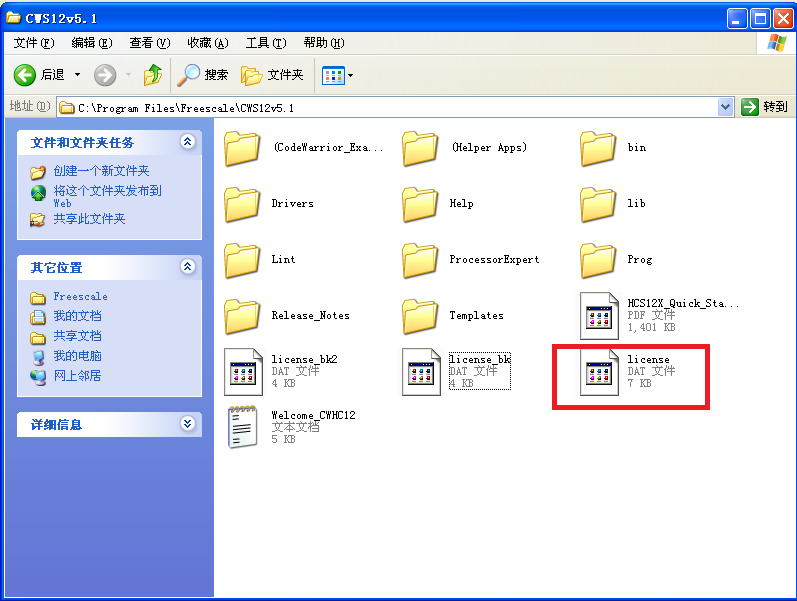Open 共享文档 link in sidebar
This screenshot has height=601, width=797.
click(77, 336)
